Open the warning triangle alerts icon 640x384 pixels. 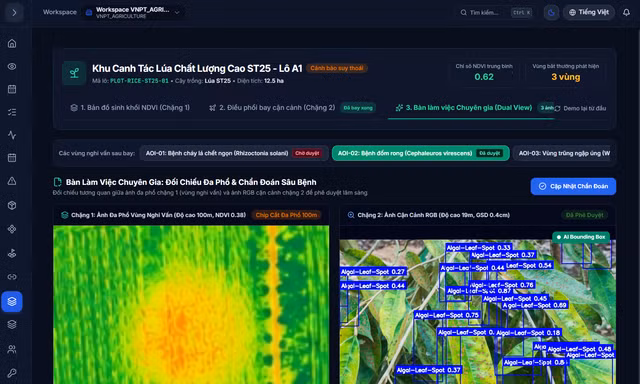[x=12, y=181]
